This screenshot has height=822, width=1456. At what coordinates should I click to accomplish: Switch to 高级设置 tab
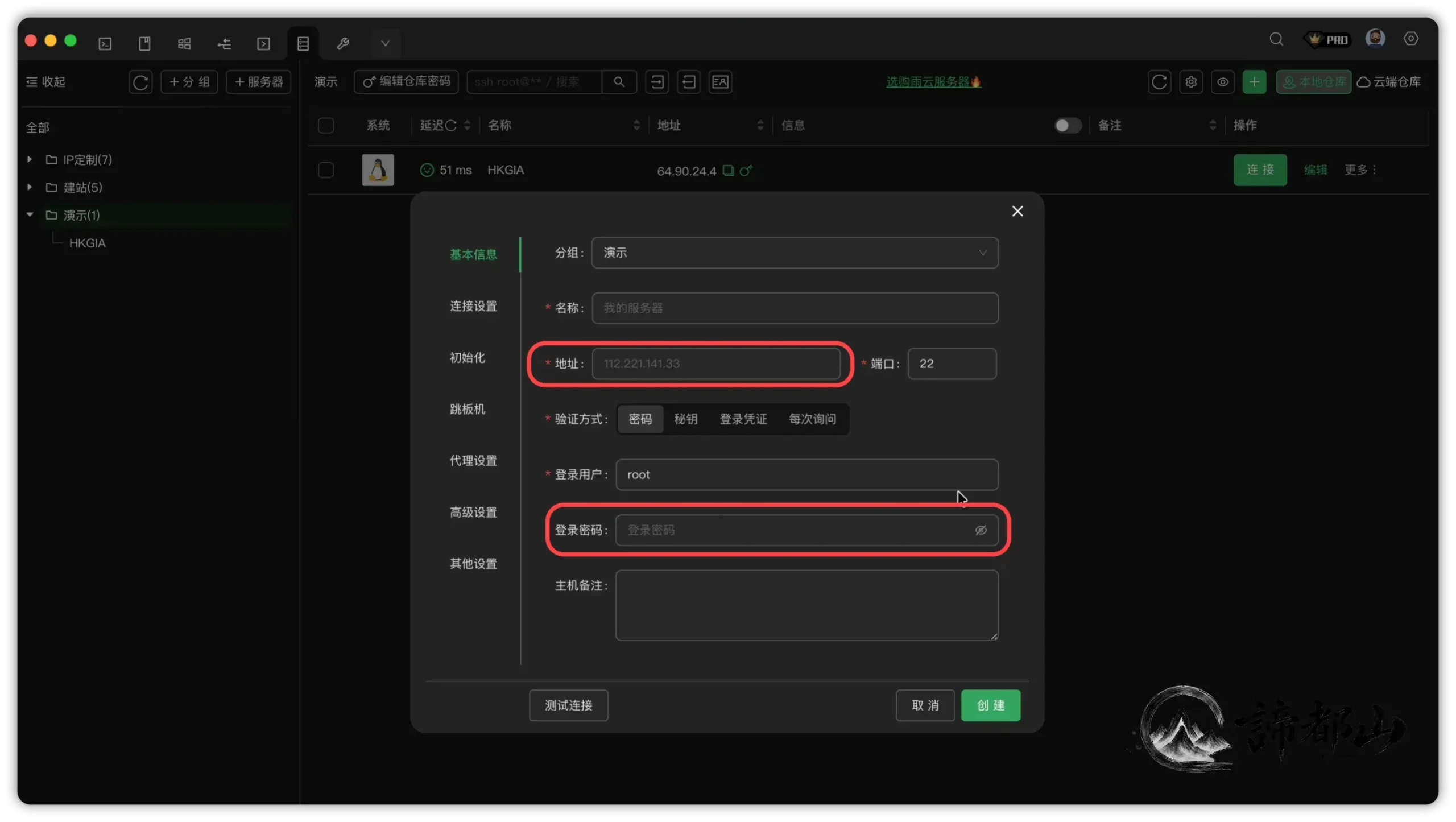click(473, 512)
